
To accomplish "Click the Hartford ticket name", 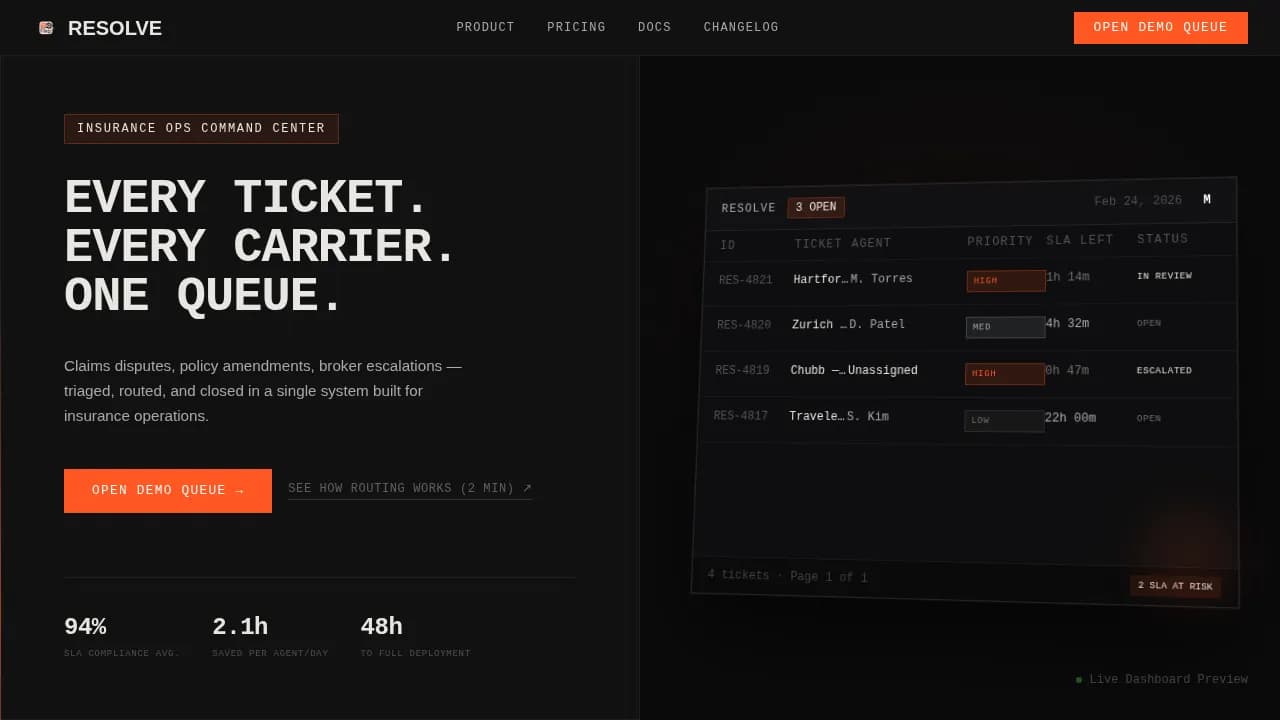I will (821, 280).
